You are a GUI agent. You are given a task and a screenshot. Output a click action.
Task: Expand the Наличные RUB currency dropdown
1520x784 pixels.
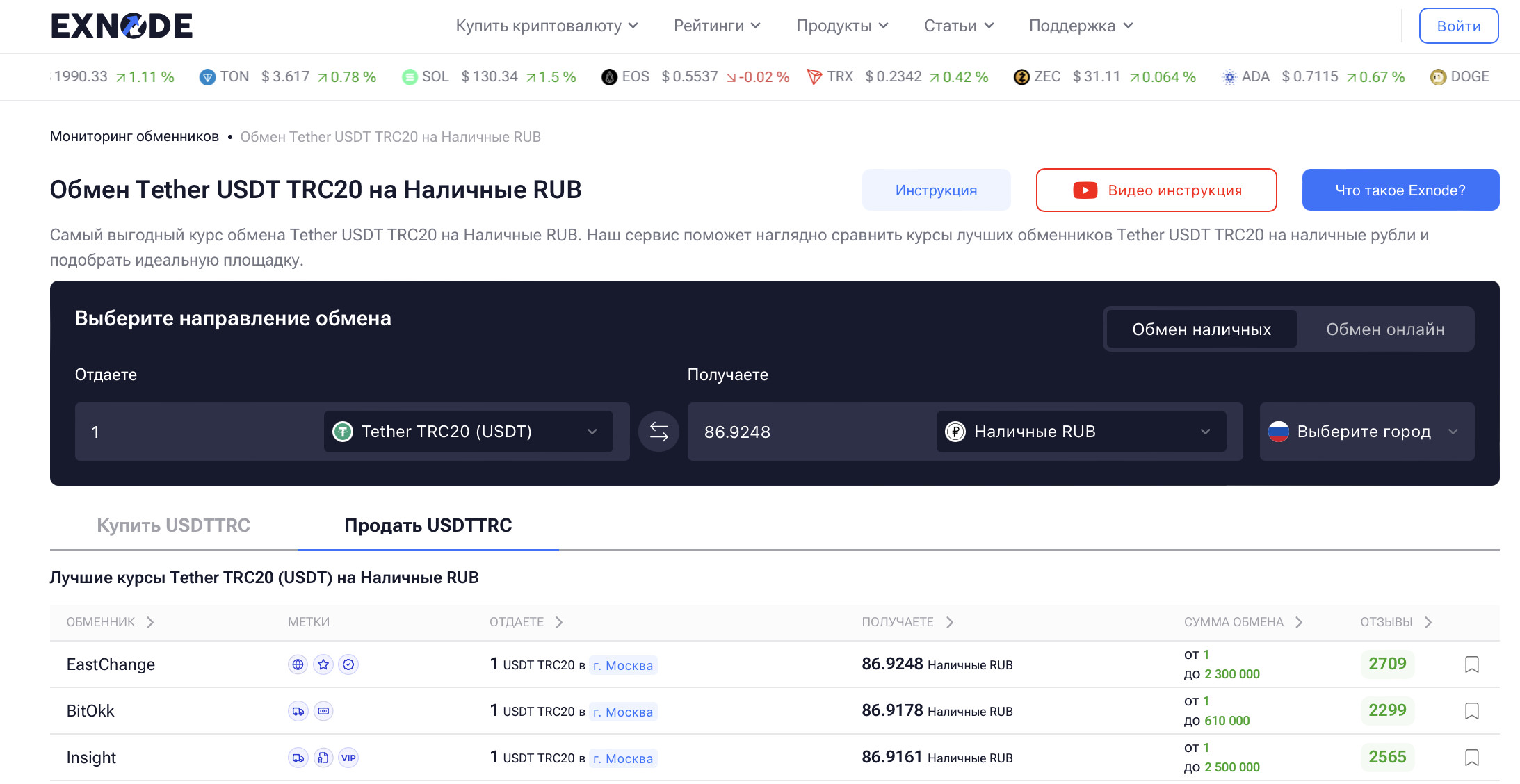(x=1081, y=432)
